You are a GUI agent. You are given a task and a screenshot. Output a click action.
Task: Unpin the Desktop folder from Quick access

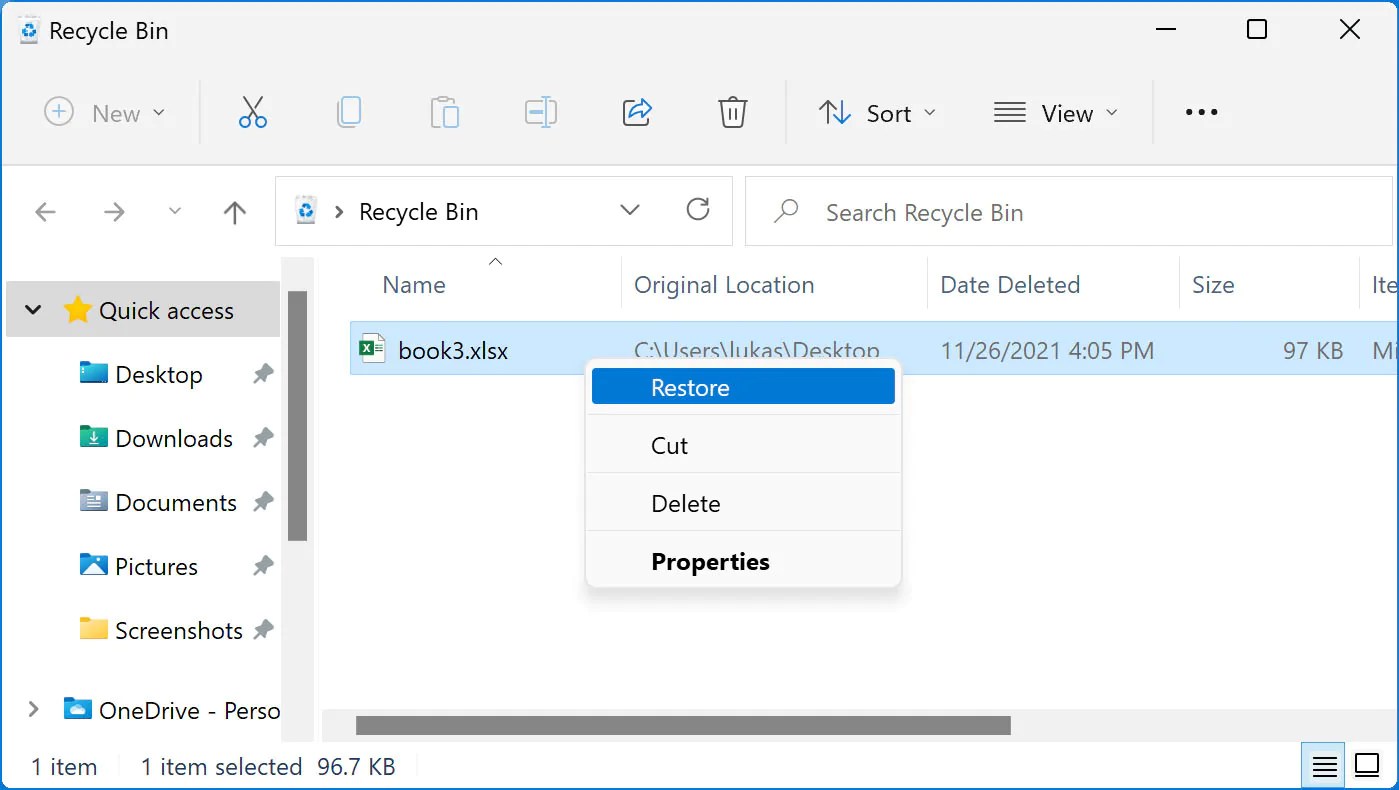click(261, 374)
